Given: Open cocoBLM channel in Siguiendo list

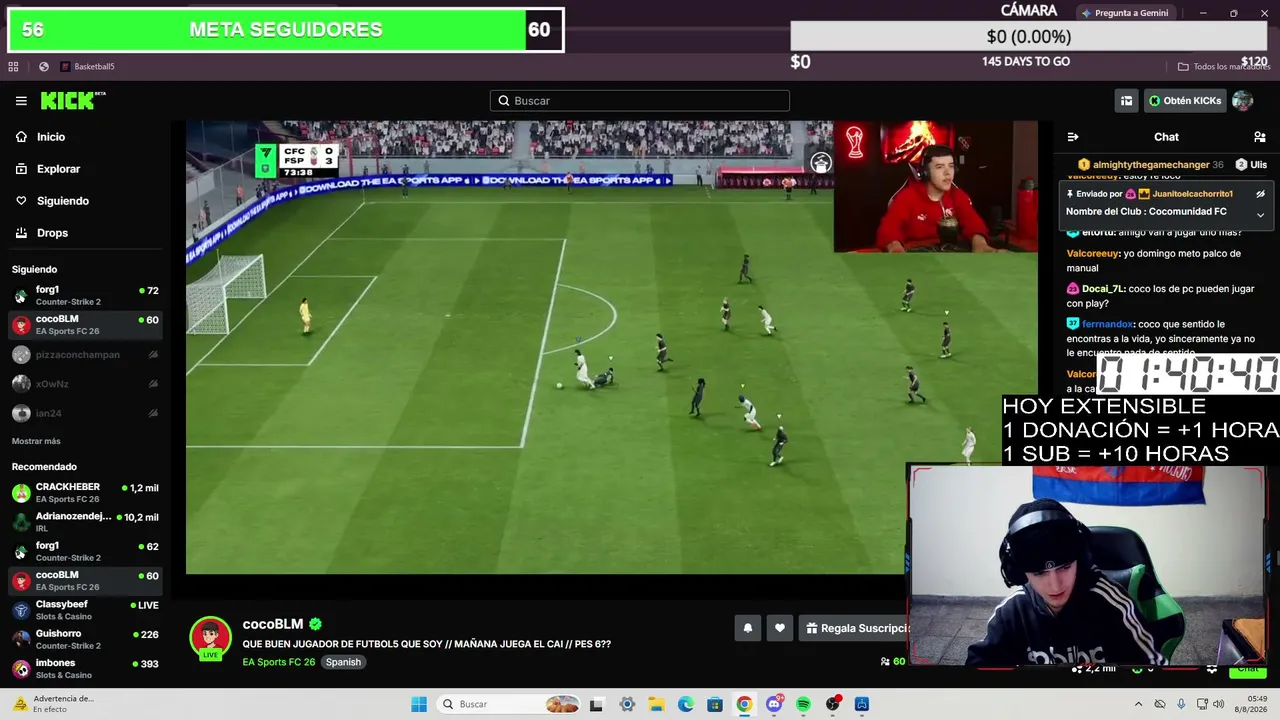Looking at the screenshot, I should (85, 325).
